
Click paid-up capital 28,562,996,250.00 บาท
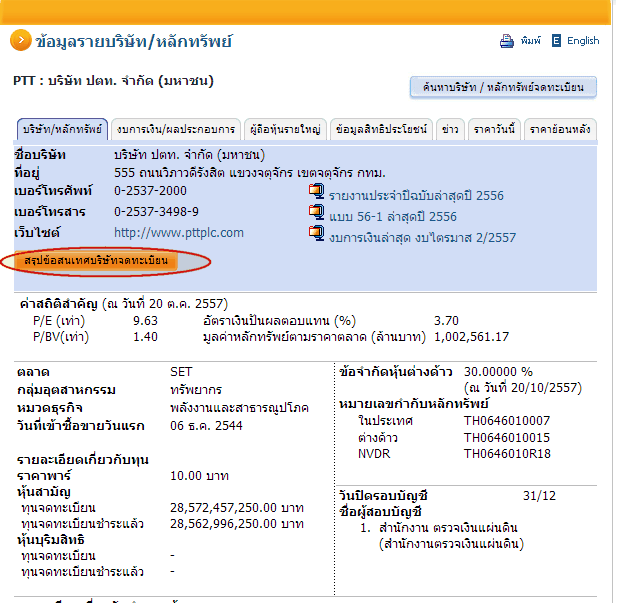(x=237, y=524)
